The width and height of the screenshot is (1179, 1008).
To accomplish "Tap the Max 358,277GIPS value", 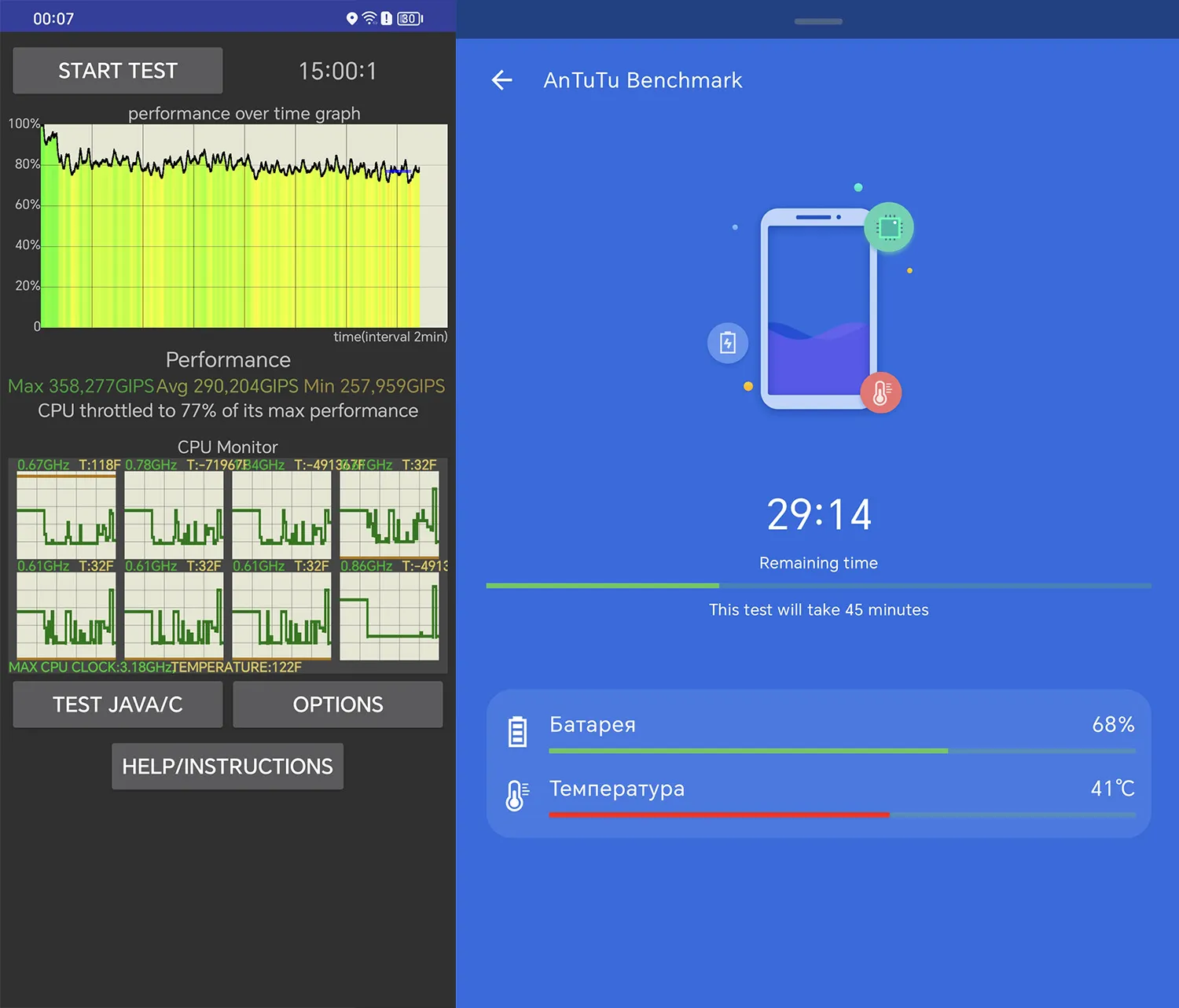I will pyautogui.click(x=81, y=386).
